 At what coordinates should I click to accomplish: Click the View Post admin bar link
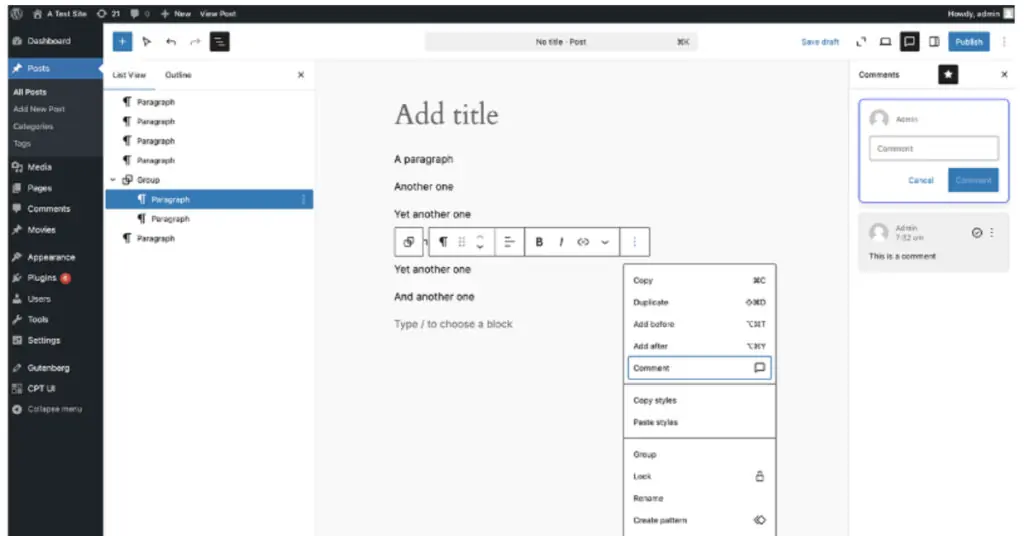pos(217,14)
